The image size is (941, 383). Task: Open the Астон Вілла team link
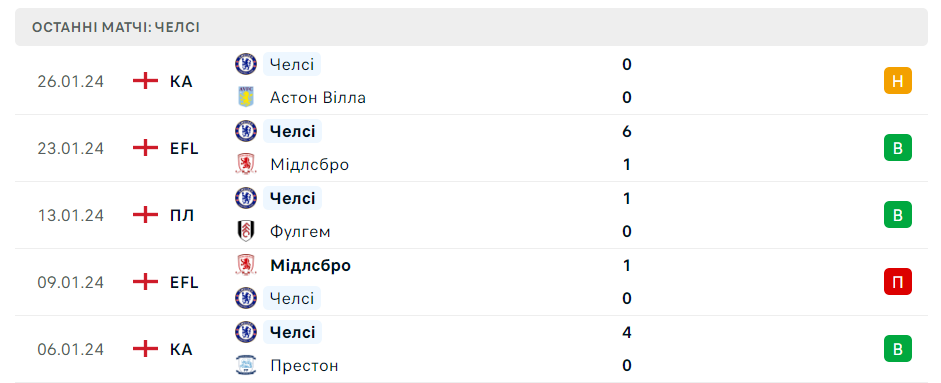[x=317, y=97]
